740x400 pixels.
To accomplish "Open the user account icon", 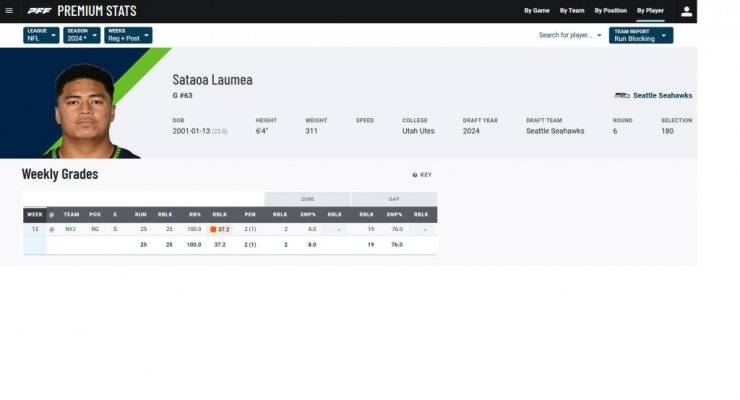I will 686,11.
